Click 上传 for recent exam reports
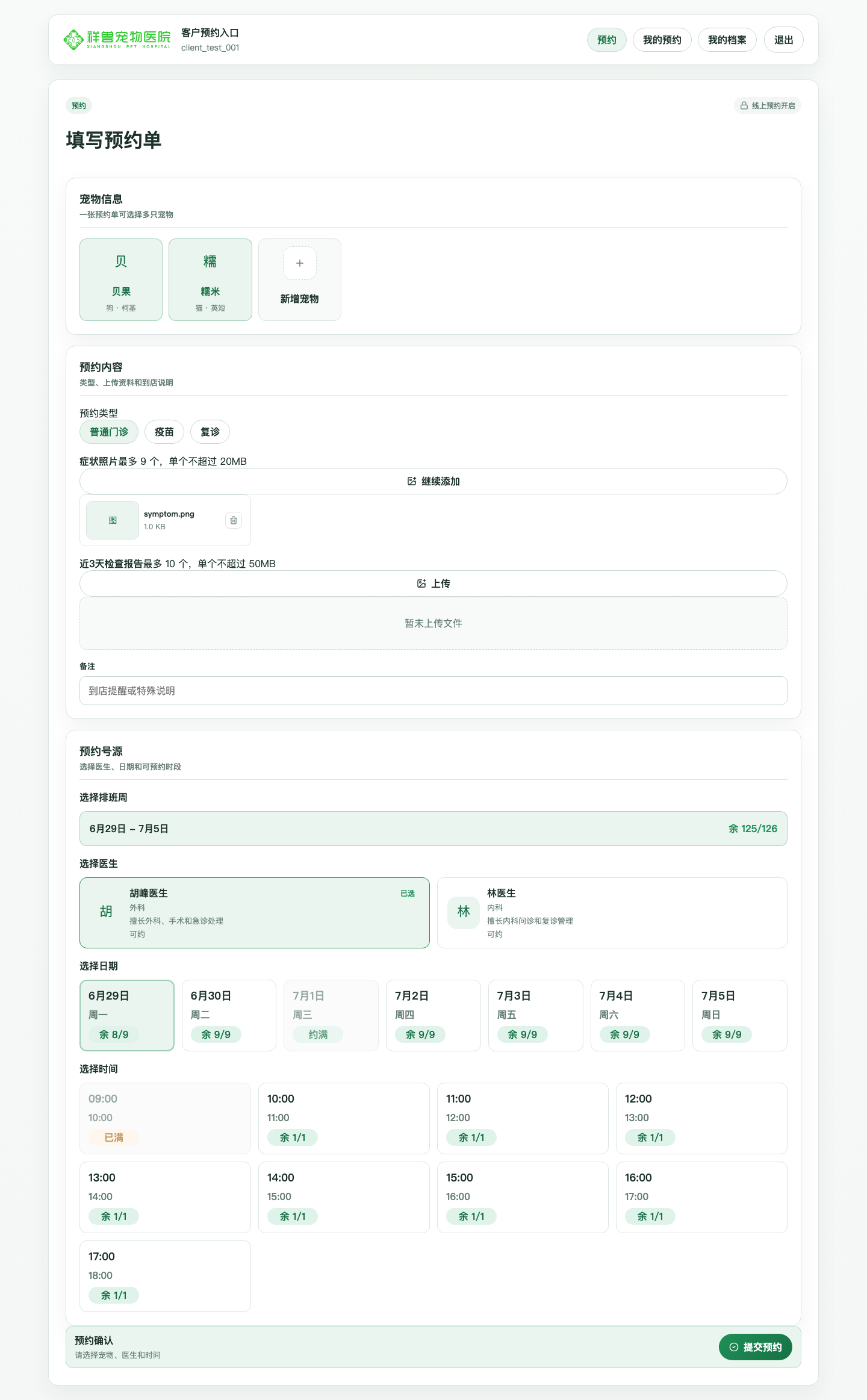This screenshot has width=867, height=1400. coord(433,583)
